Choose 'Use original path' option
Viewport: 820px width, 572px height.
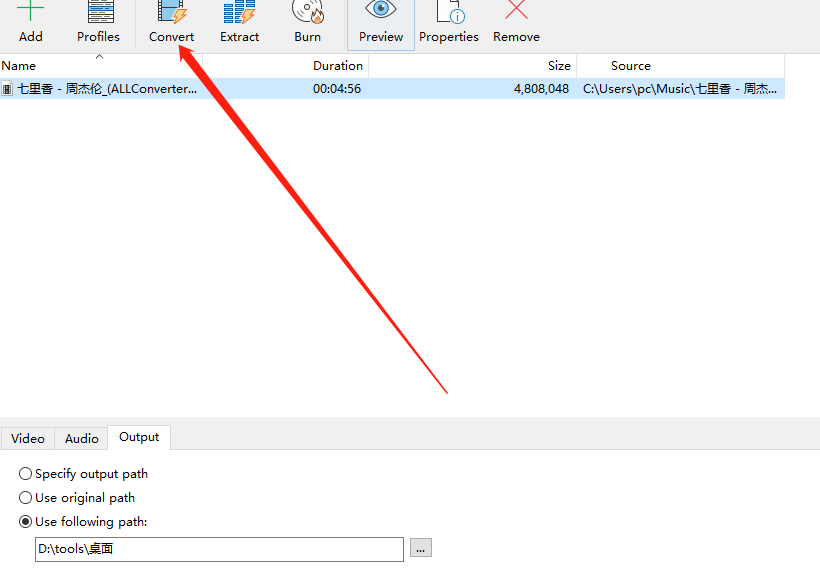[25, 498]
